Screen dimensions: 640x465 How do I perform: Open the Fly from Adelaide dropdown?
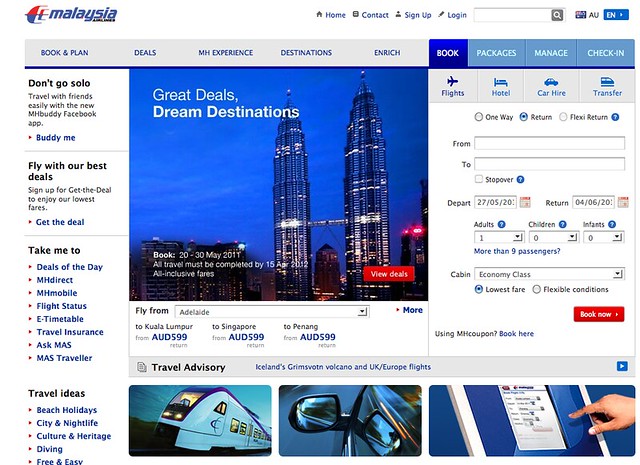coord(272,312)
